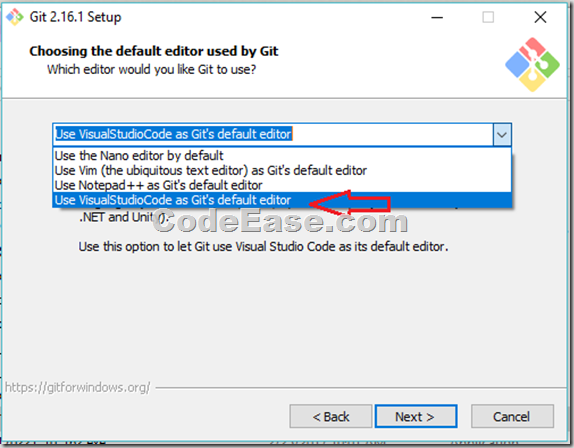The height and width of the screenshot is (448, 574).
Task: Choose 'Use the Nano editor by default'
Action: pos(282,156)
